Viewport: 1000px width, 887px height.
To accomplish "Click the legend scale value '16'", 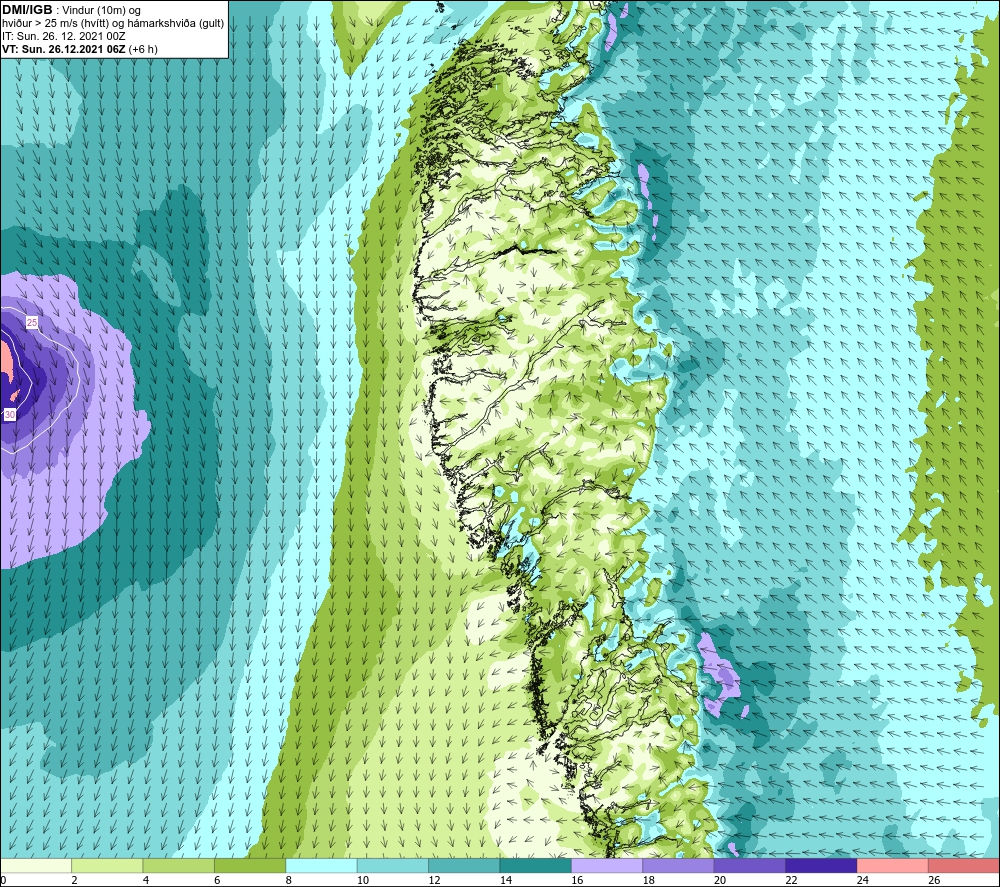I will [577, 881].
